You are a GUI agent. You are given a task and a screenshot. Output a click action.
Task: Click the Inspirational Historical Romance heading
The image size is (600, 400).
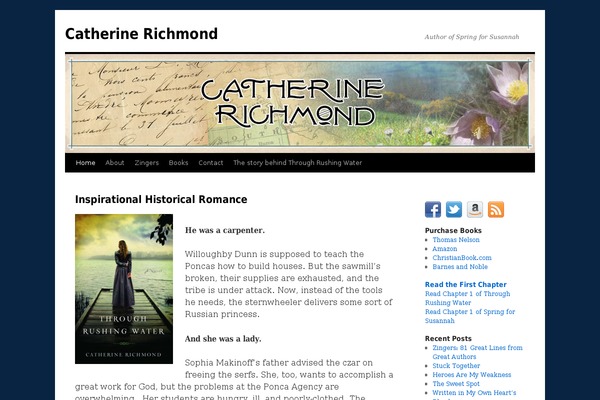(x=161, y=199)
